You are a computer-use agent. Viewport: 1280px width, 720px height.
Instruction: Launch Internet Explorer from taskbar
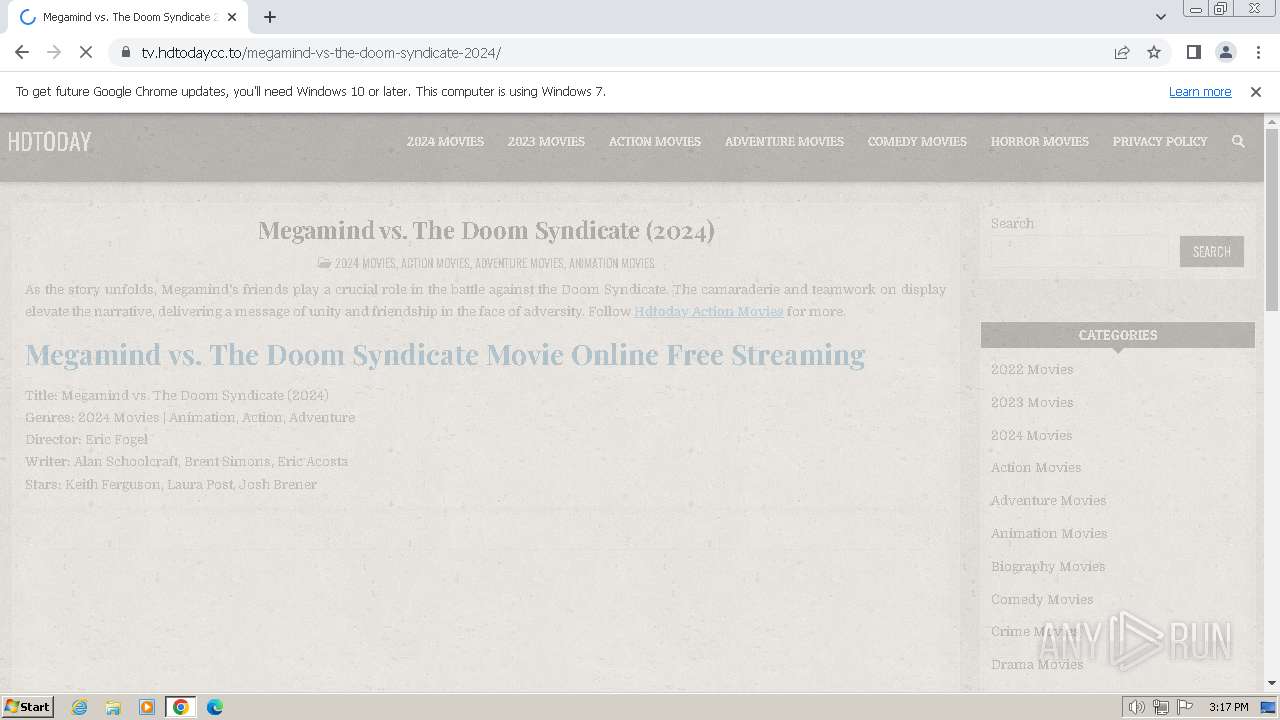pos(80,707)
